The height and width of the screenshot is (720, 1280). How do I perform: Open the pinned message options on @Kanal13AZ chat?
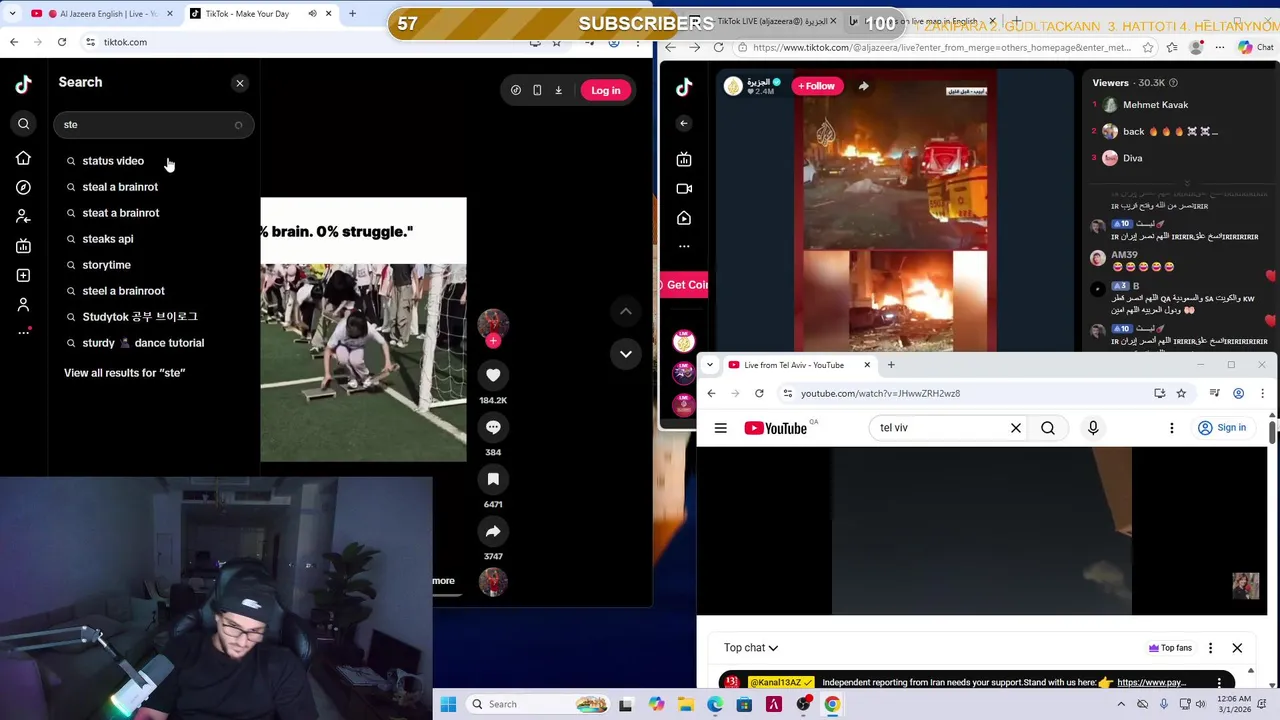click(1219, 682)
